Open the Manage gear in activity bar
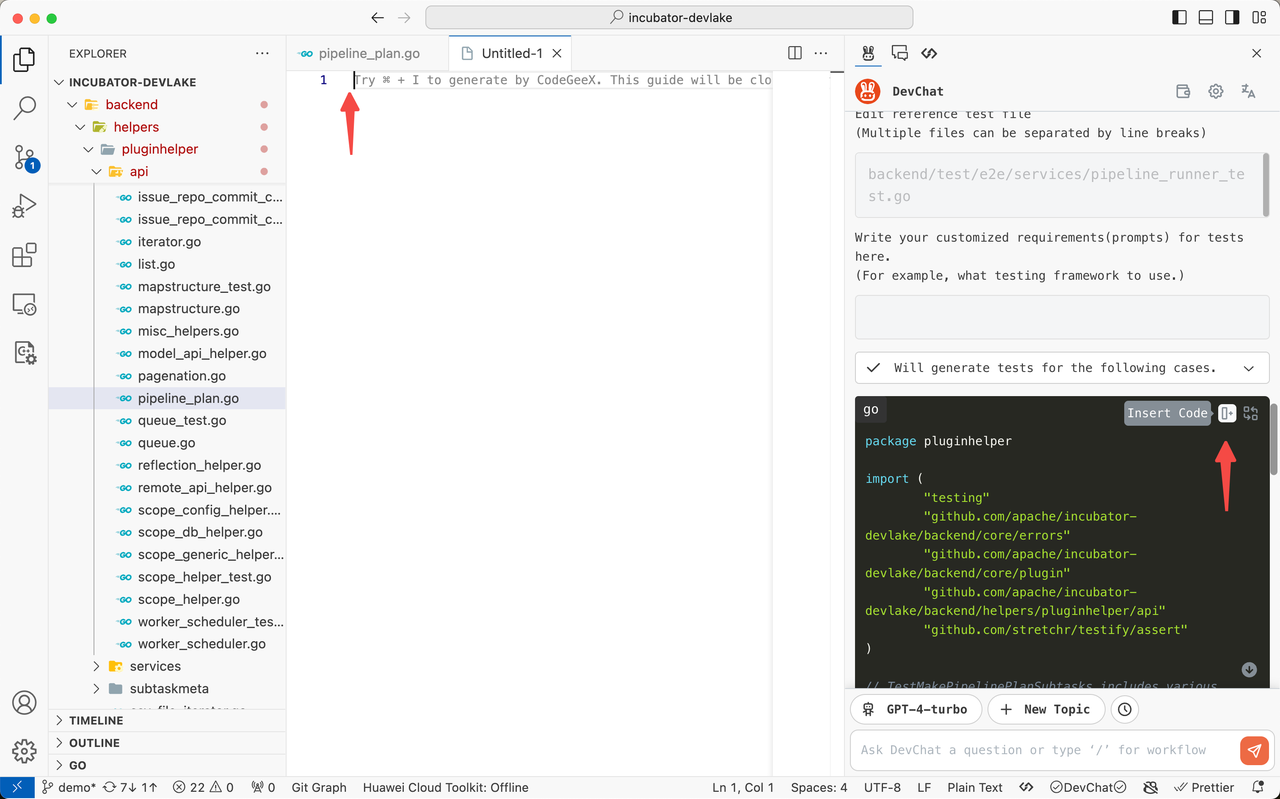1280x799 pixels. tap(24, 751)
